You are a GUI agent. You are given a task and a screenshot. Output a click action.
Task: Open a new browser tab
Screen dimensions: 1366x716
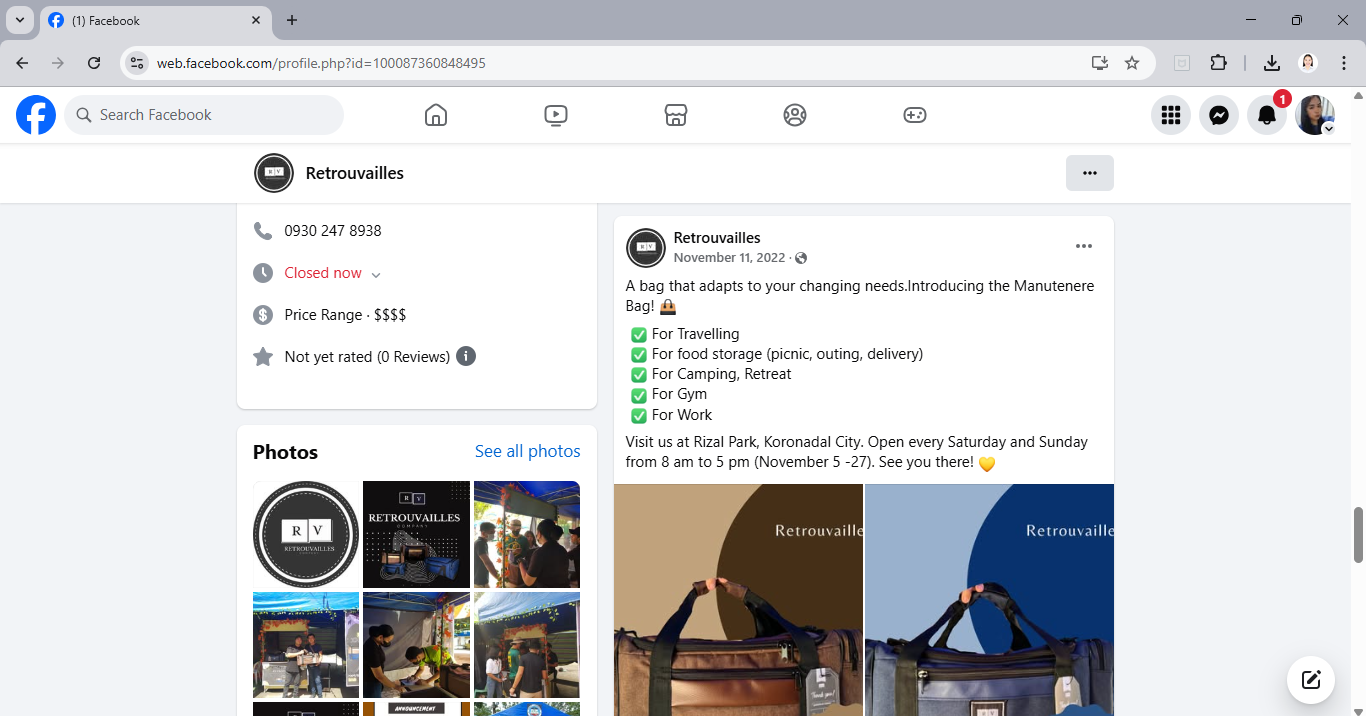click(292, 20)
